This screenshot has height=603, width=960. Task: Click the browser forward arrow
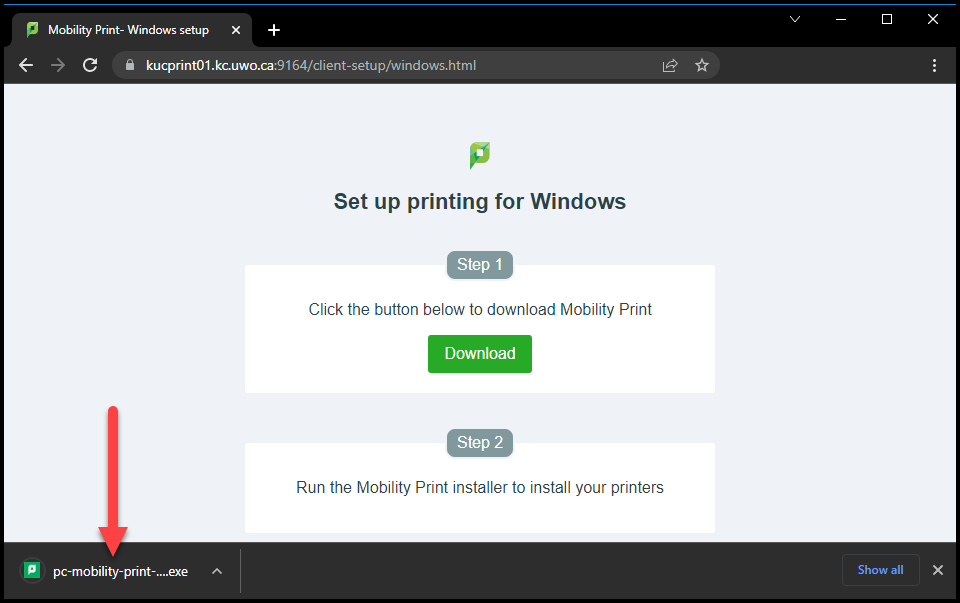click(58, 66)
